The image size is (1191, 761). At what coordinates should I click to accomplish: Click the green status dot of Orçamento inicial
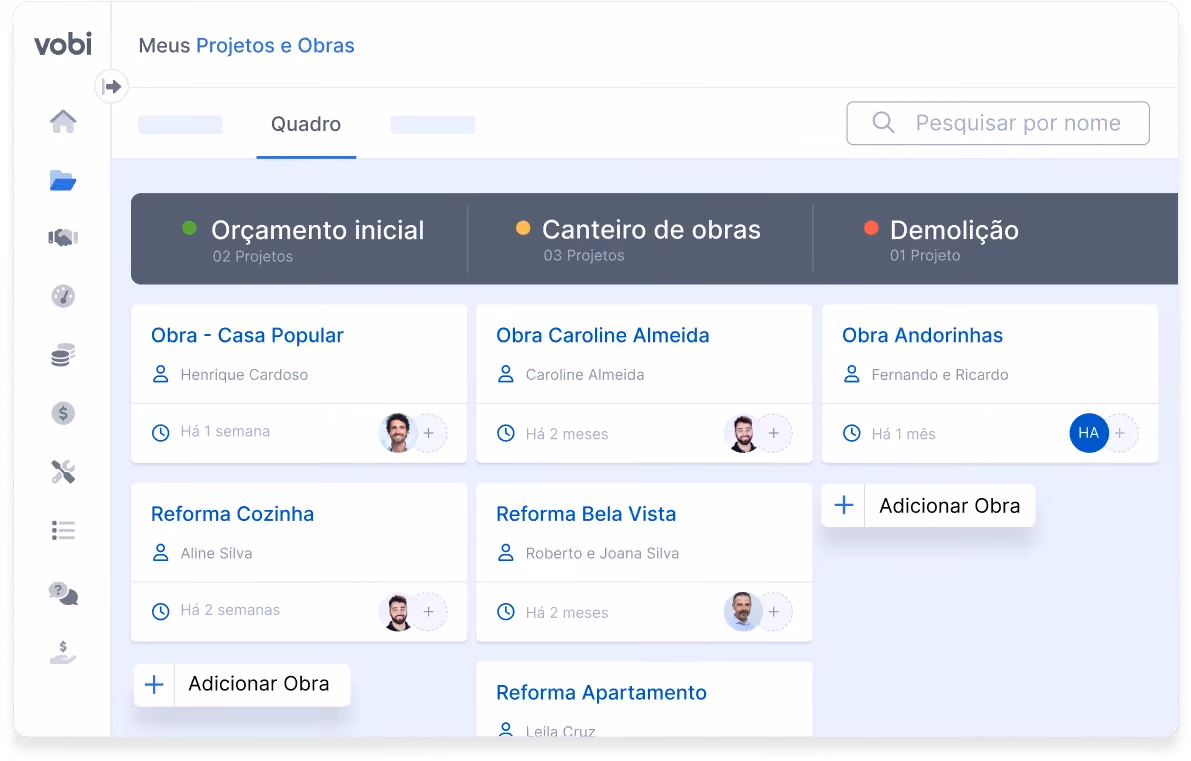coord(190,228)
